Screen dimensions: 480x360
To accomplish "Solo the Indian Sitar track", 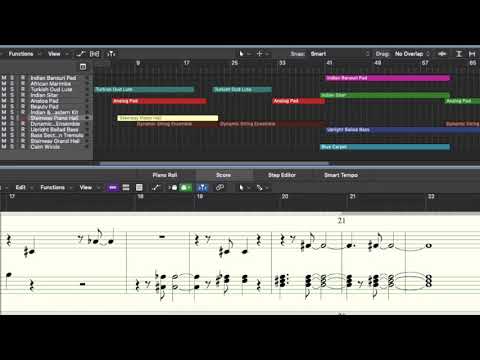I will 12,95.
